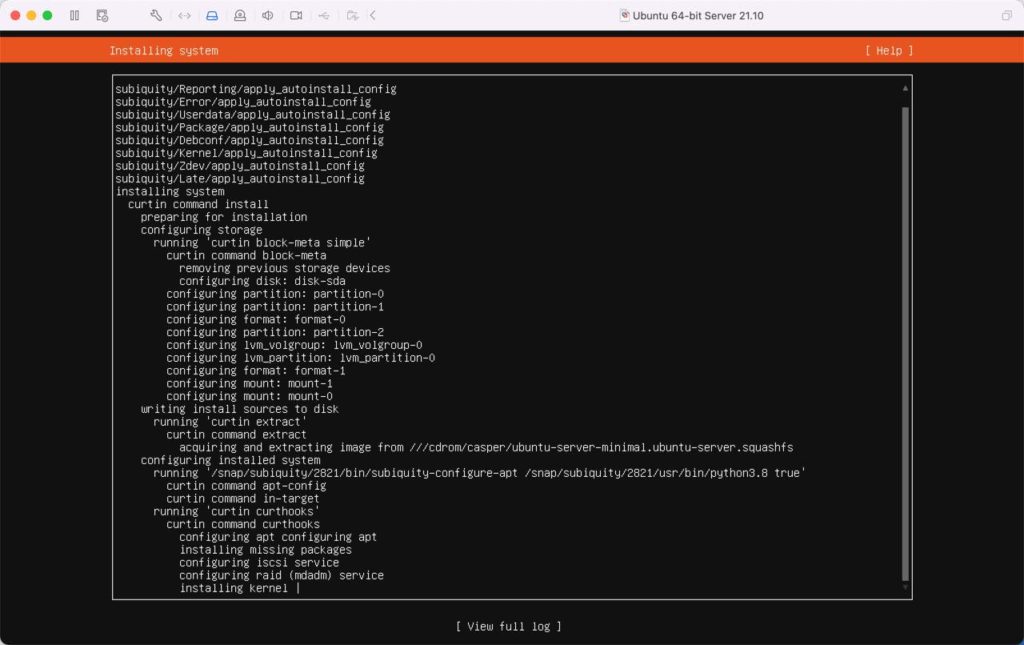Click the scrollbar up arrow
This screenshot has height=645, width=1024.
pos(903,86)
